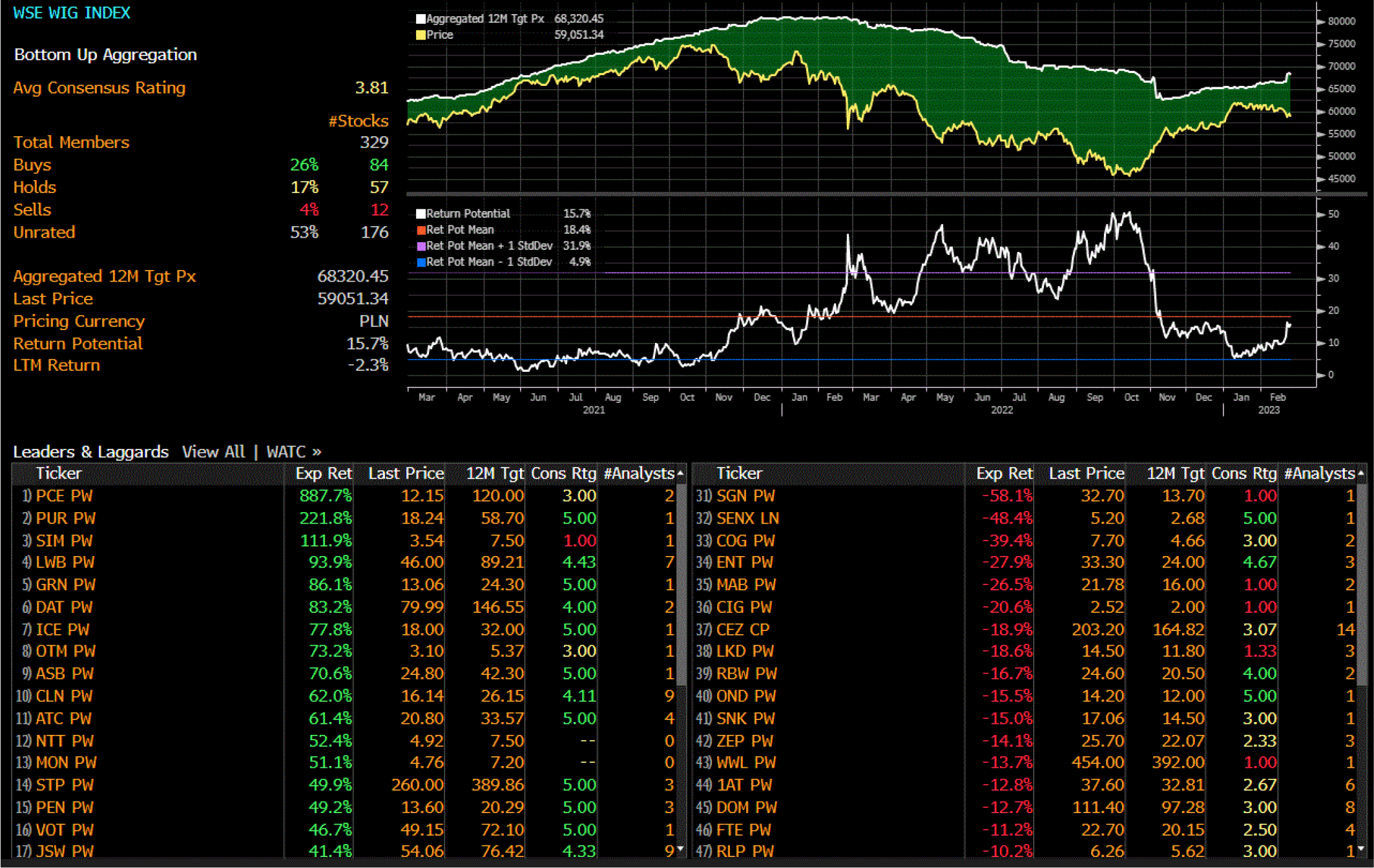Click the Aggregated 12M Tgt Px 68320.45
Screen dimensions: 1374x868
point(353,276)
